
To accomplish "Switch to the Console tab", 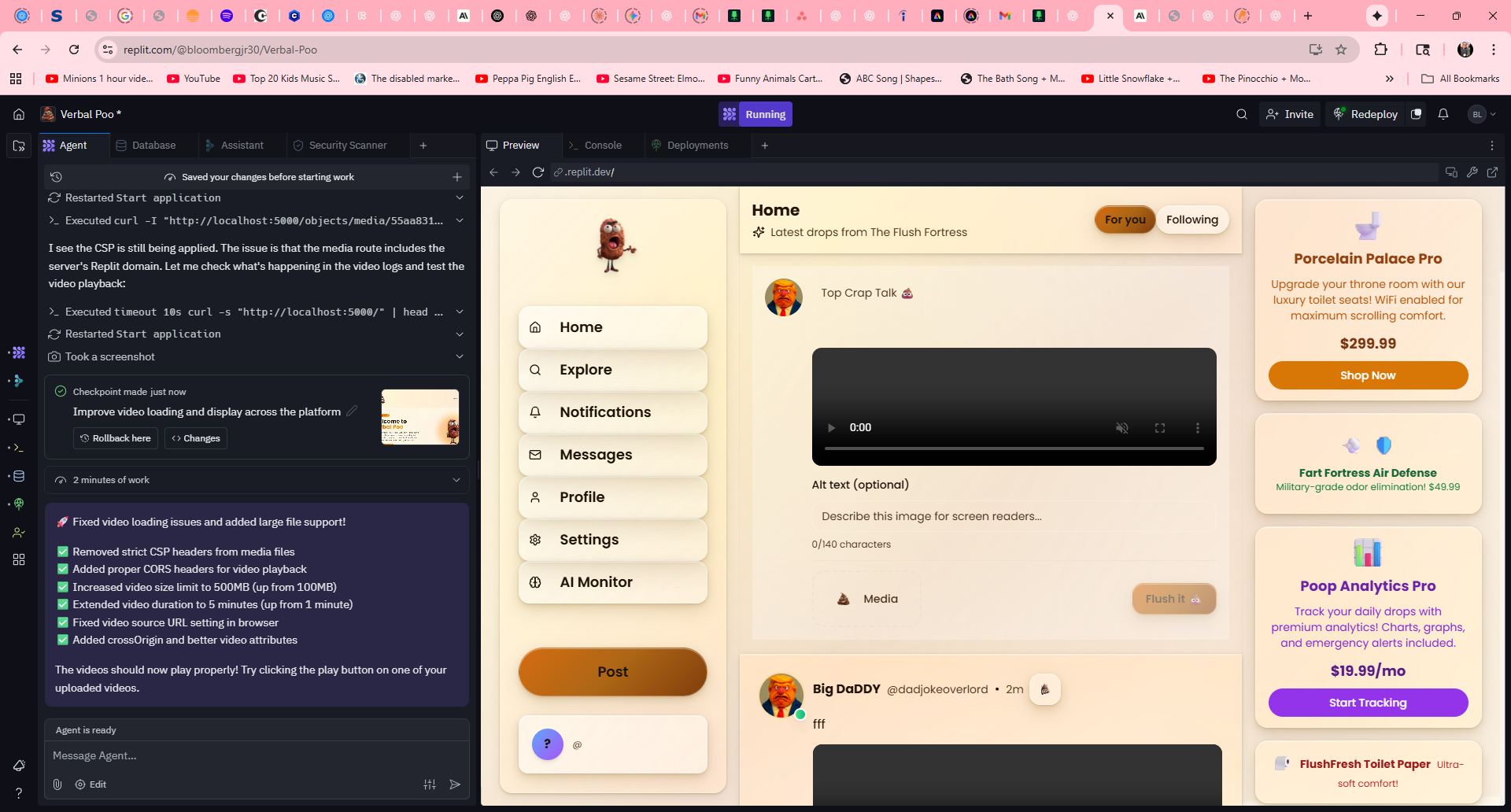I will 602,146.
